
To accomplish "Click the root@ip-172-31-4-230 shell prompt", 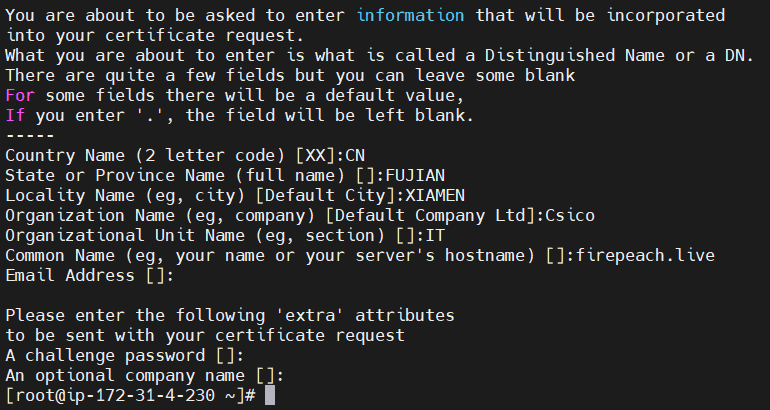I will tap(131, 395).
